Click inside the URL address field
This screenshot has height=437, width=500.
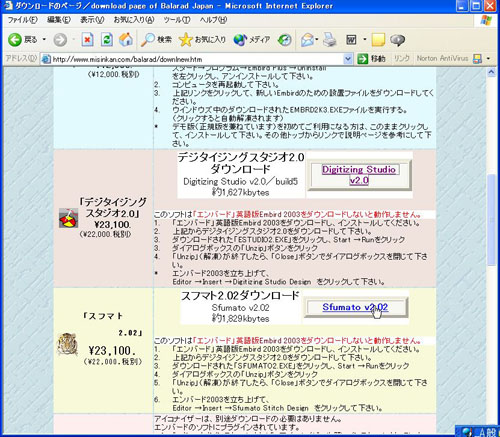[197, 59]
